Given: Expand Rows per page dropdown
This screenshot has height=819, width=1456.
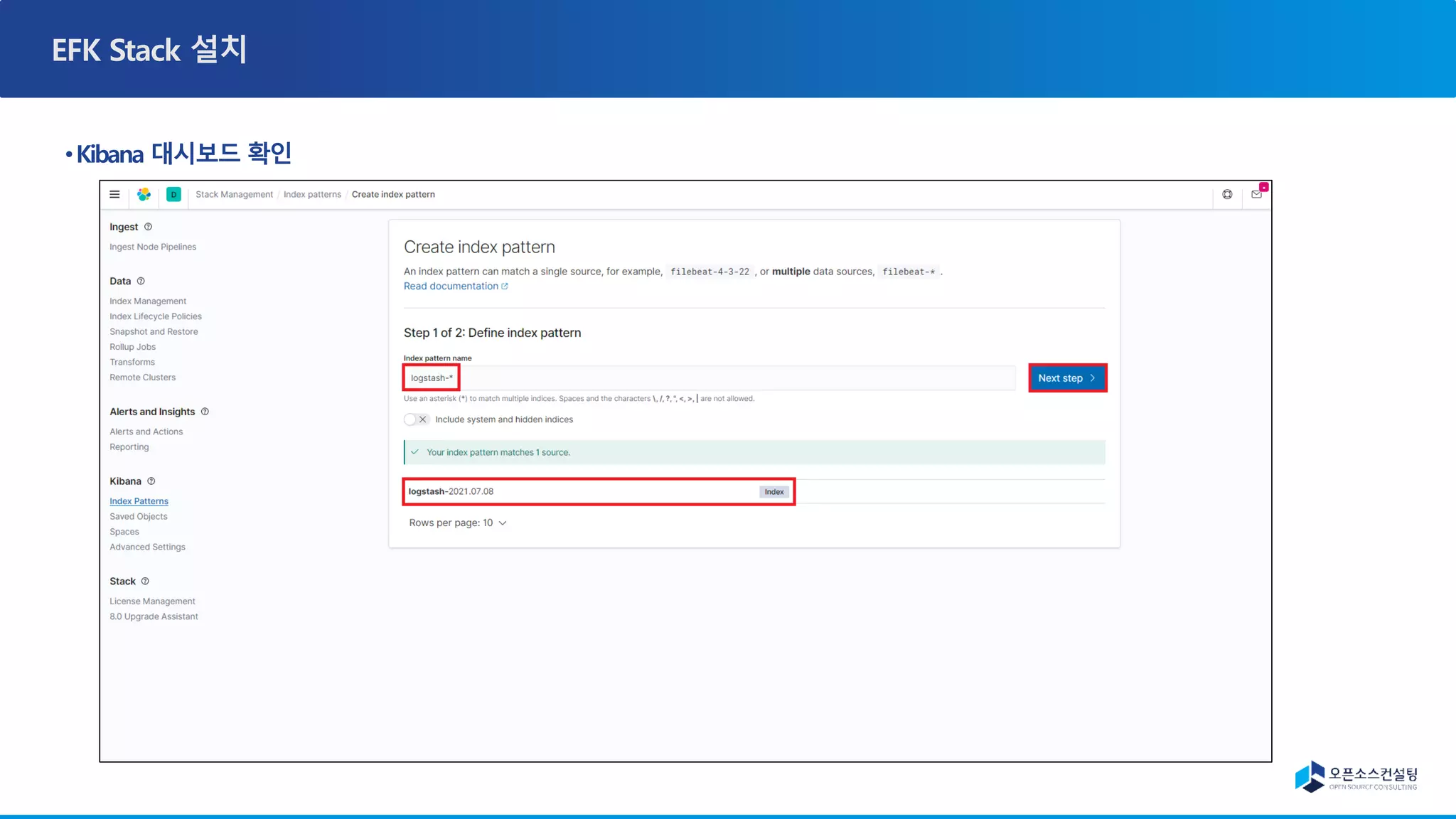Looking at the screenshot, I should (457, 523).
